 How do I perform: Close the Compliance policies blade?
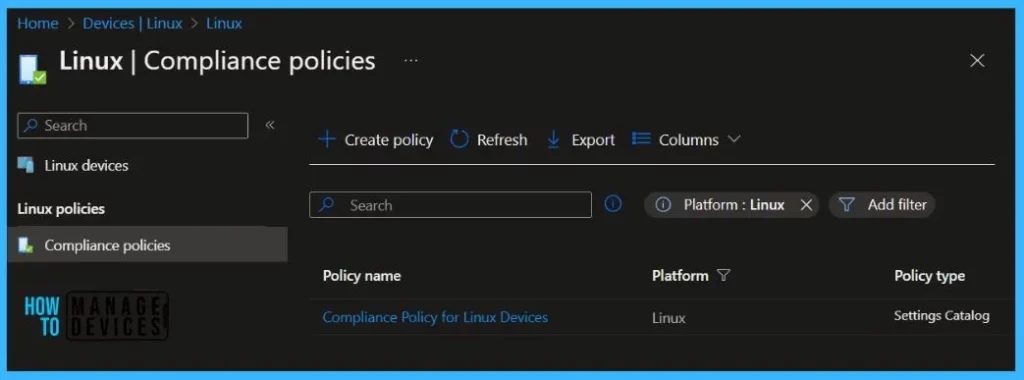tap(977, 61)
